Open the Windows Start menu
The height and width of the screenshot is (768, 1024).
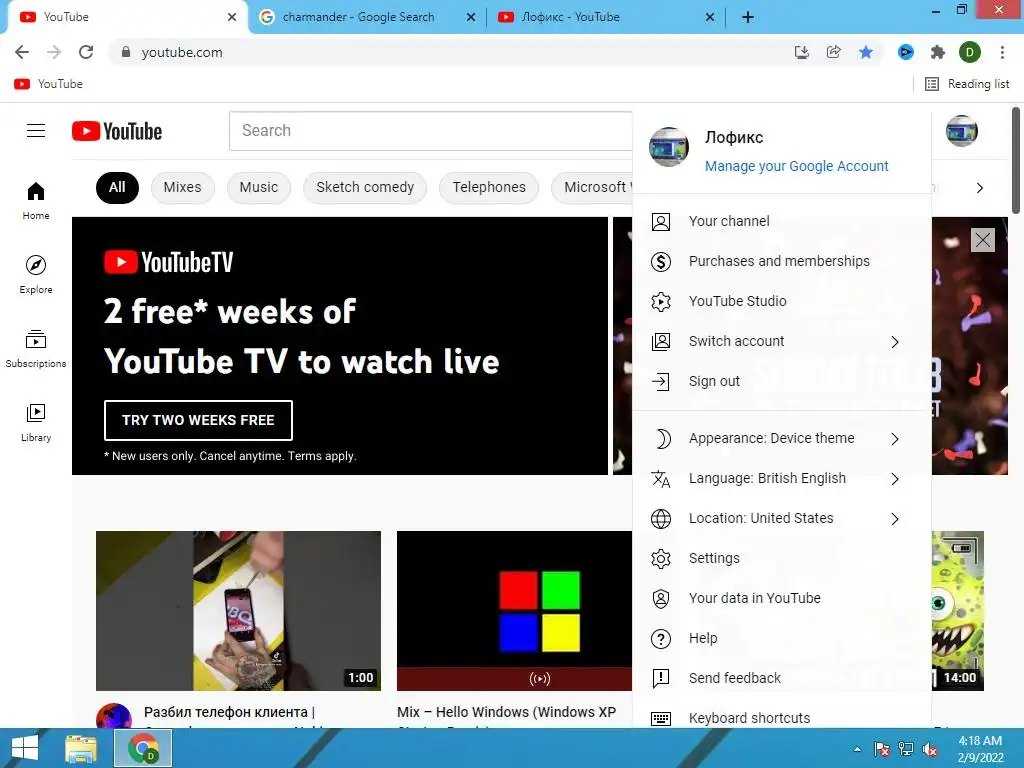click(x=25, y=748)
